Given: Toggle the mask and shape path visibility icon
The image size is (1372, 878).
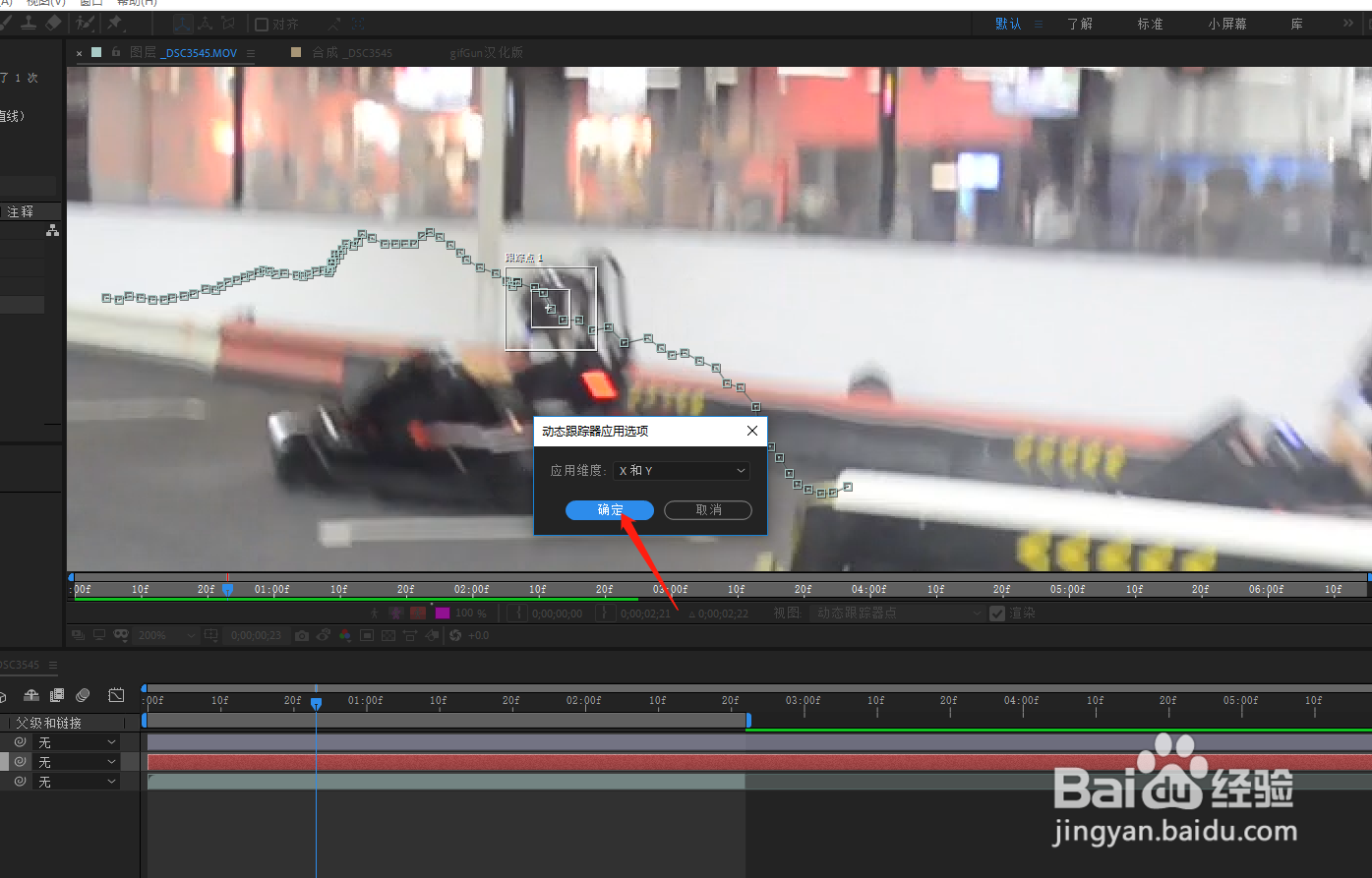Looking at the screenshot, I should click(x=121, y=634).
